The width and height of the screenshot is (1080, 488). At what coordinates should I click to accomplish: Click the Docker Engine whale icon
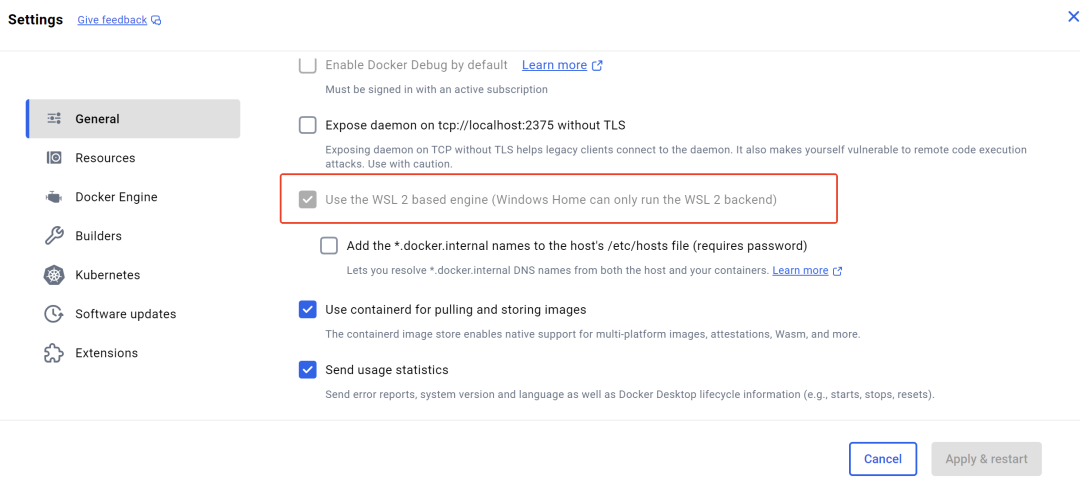coord(54,197)
